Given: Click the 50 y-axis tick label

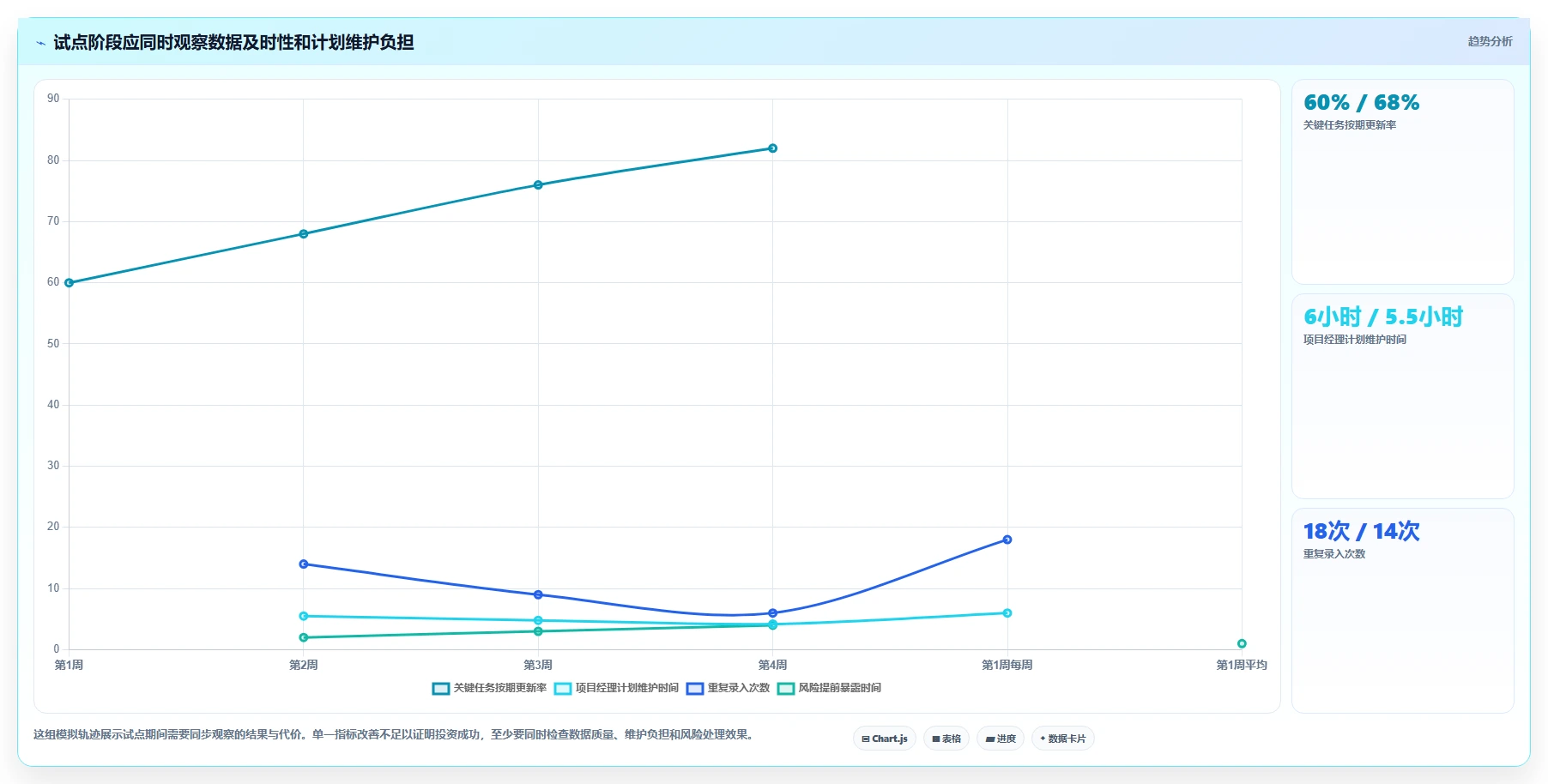Looking at the screenshot, I should (53, 344).
